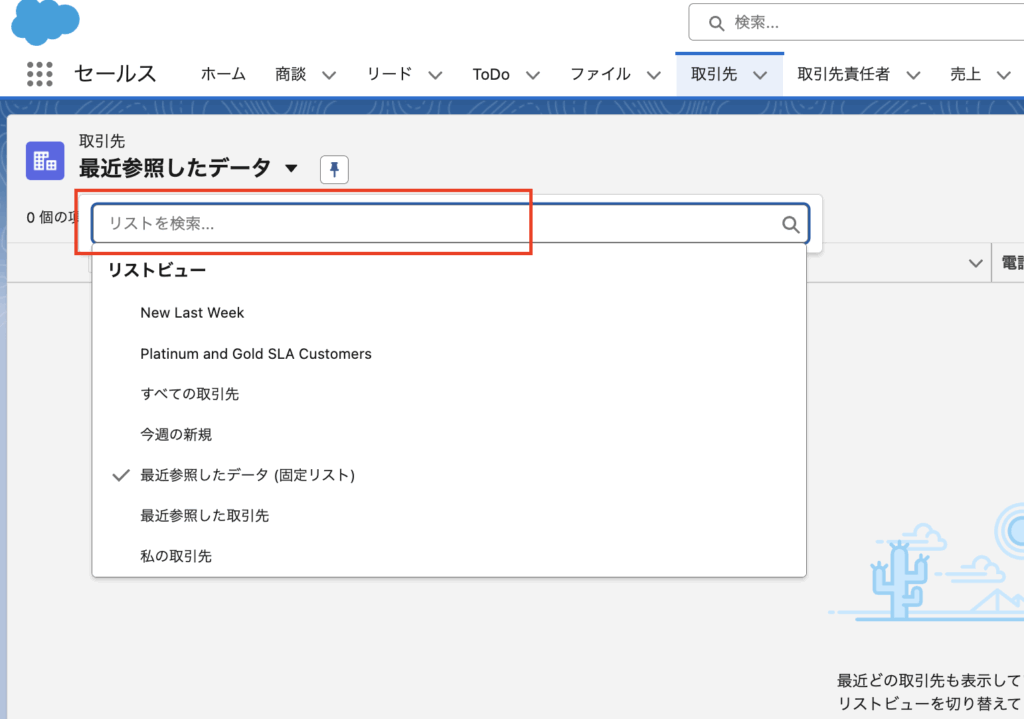
Task: Select Platinum and Gold SLA Customers view
Action: point(255,354)
